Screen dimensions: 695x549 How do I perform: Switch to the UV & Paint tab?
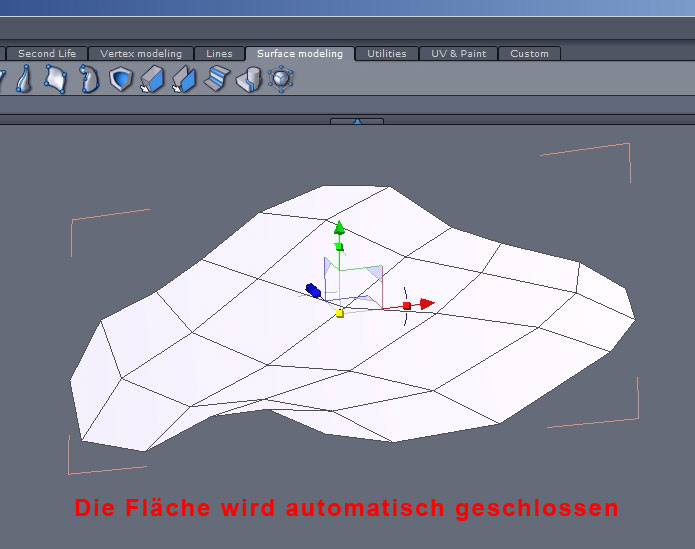(459, 54)
